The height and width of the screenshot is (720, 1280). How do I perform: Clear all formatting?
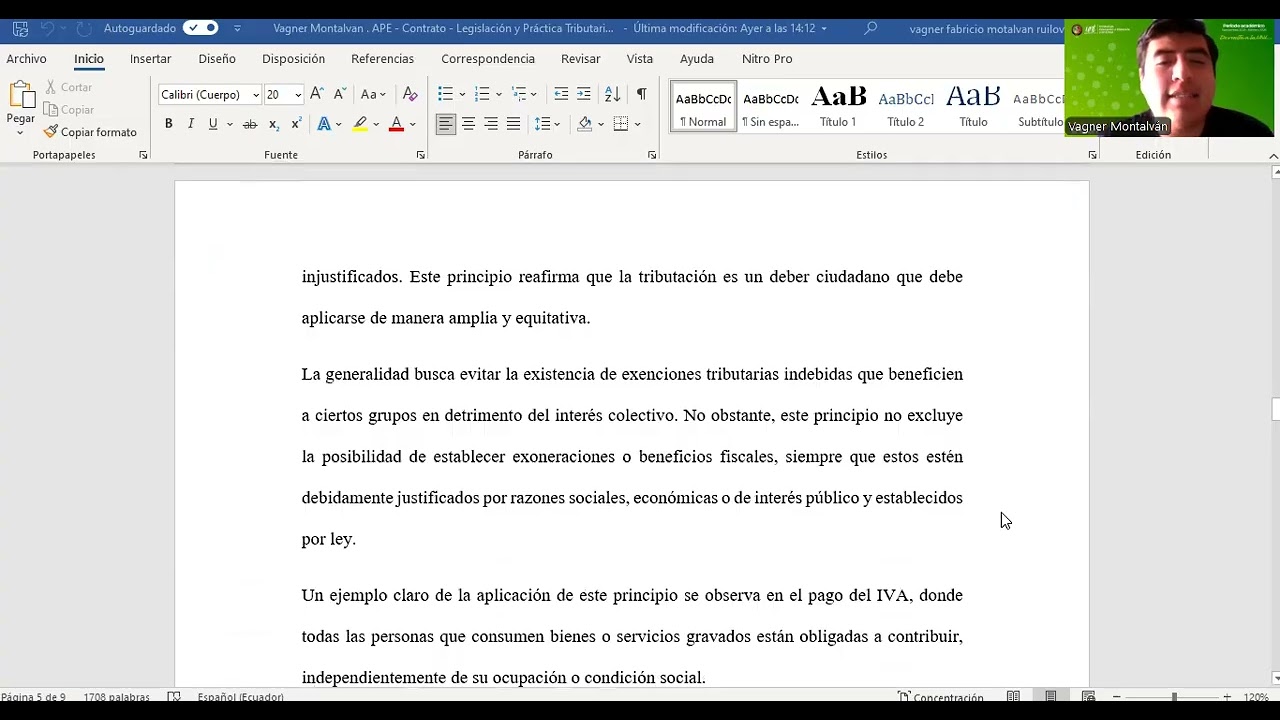(410, 94)
